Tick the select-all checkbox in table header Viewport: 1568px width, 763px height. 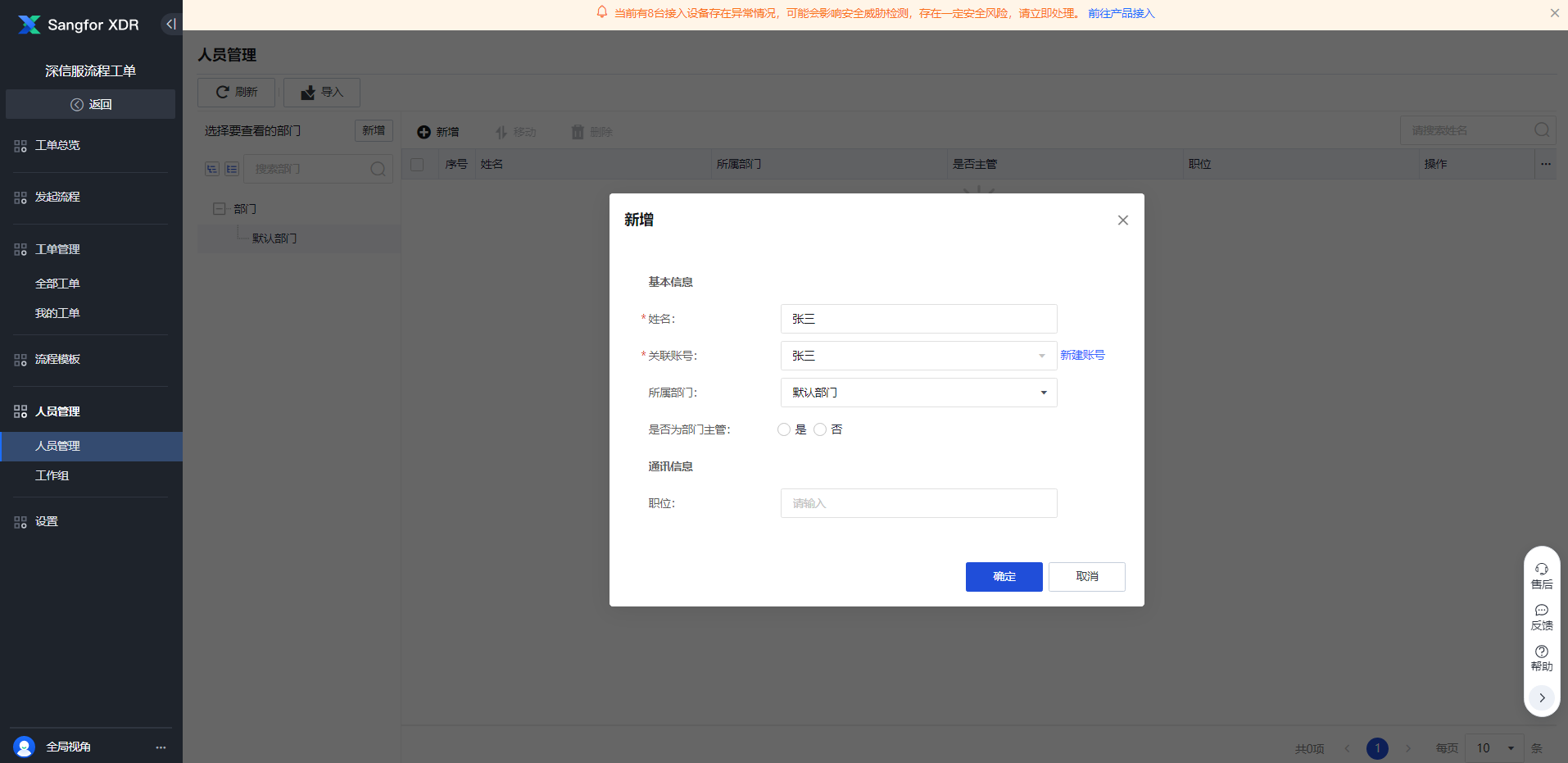point(417,165)
